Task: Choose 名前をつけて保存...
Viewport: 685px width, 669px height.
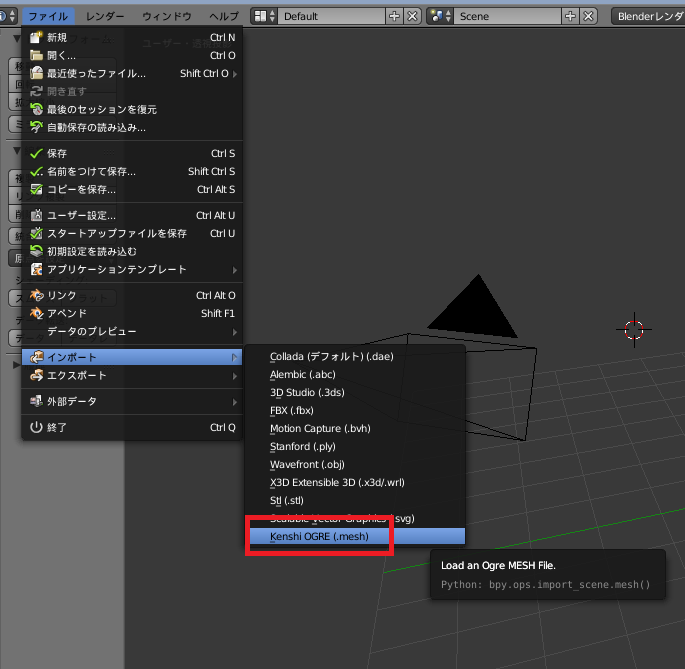Action: [x=132, y=171]
